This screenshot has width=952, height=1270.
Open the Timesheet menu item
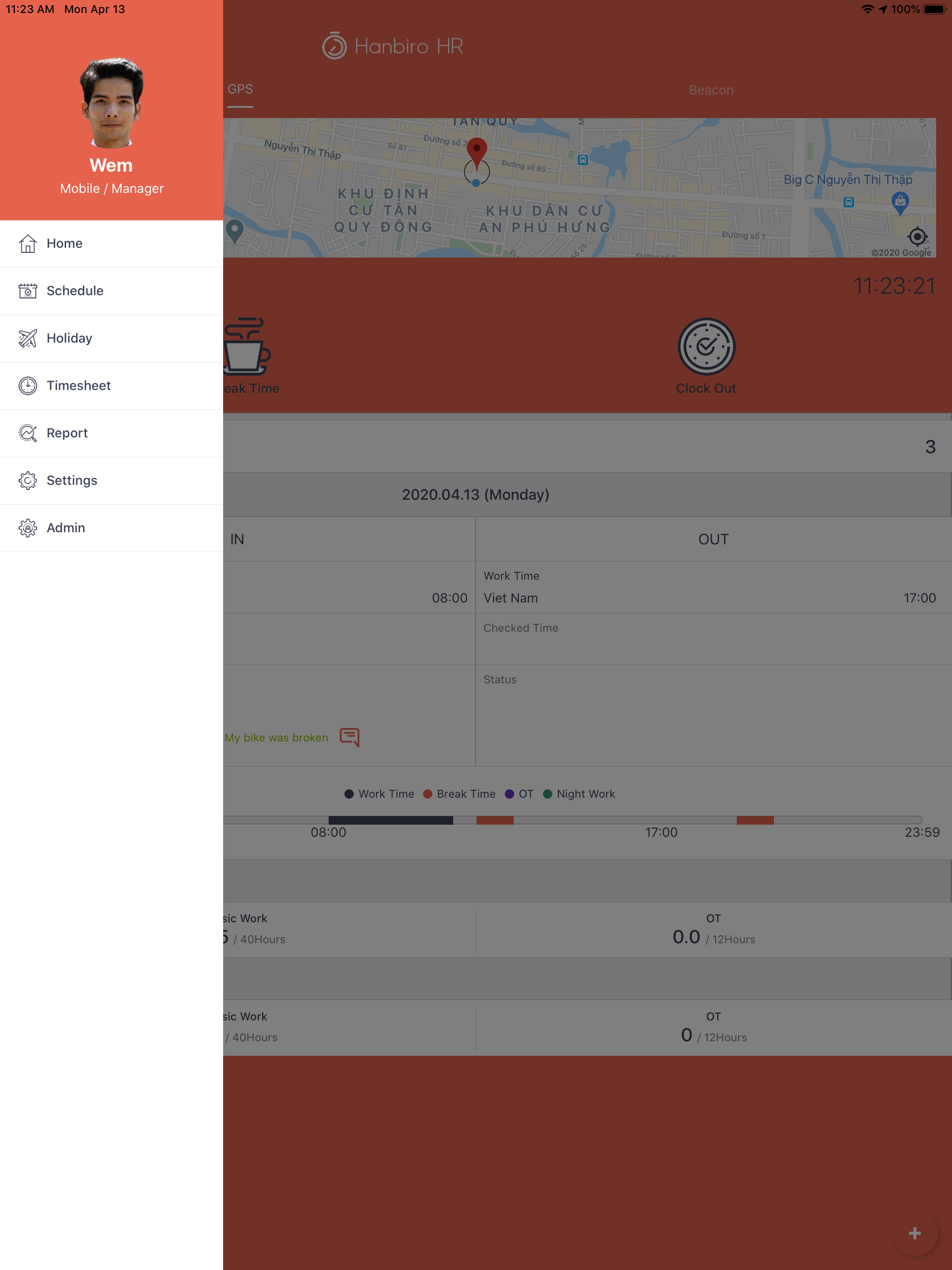[x=112, y=386]
